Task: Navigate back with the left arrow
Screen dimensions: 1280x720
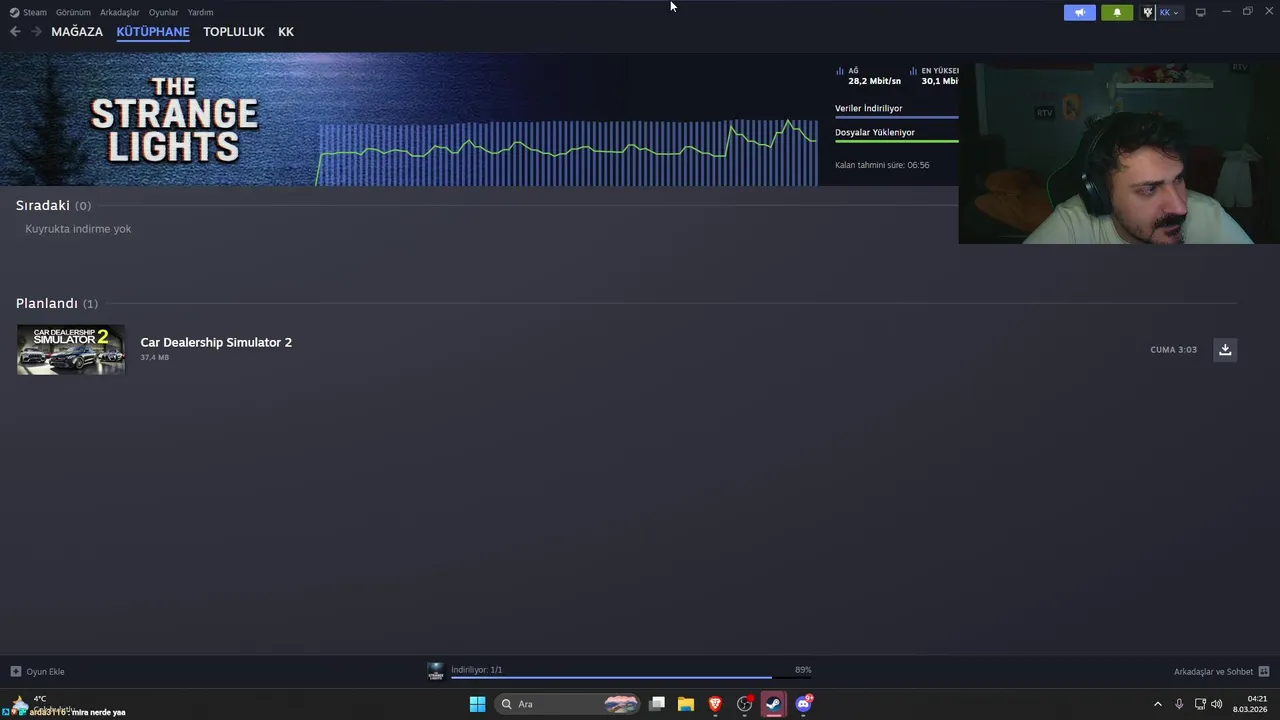Action: click(x=15, y=31)
